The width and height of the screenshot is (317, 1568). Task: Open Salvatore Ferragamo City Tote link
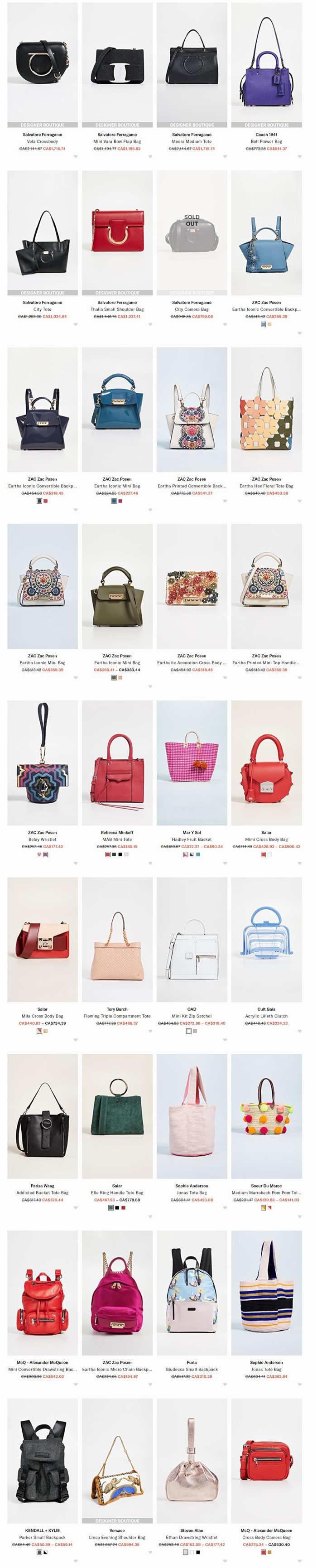pyautogui.click(x=43, y=309)
